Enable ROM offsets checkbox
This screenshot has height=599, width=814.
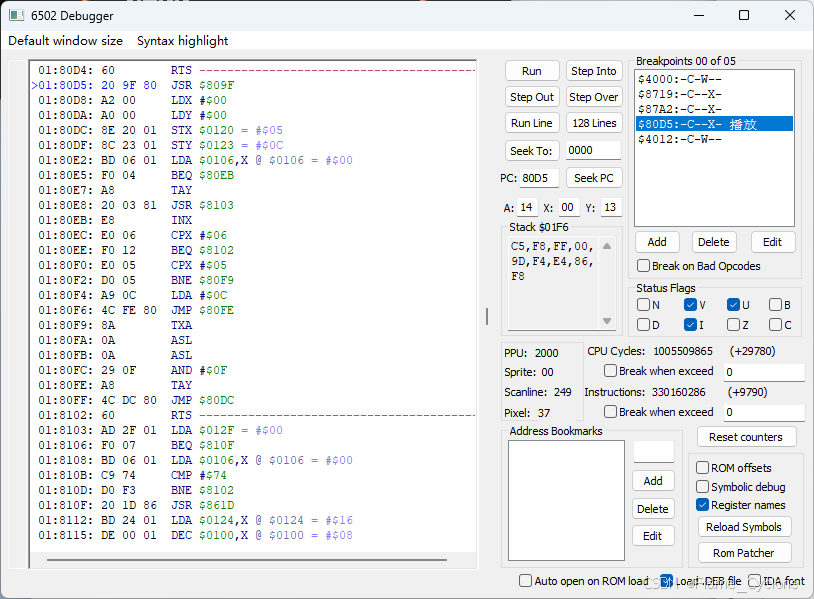(x=702, y=468)
